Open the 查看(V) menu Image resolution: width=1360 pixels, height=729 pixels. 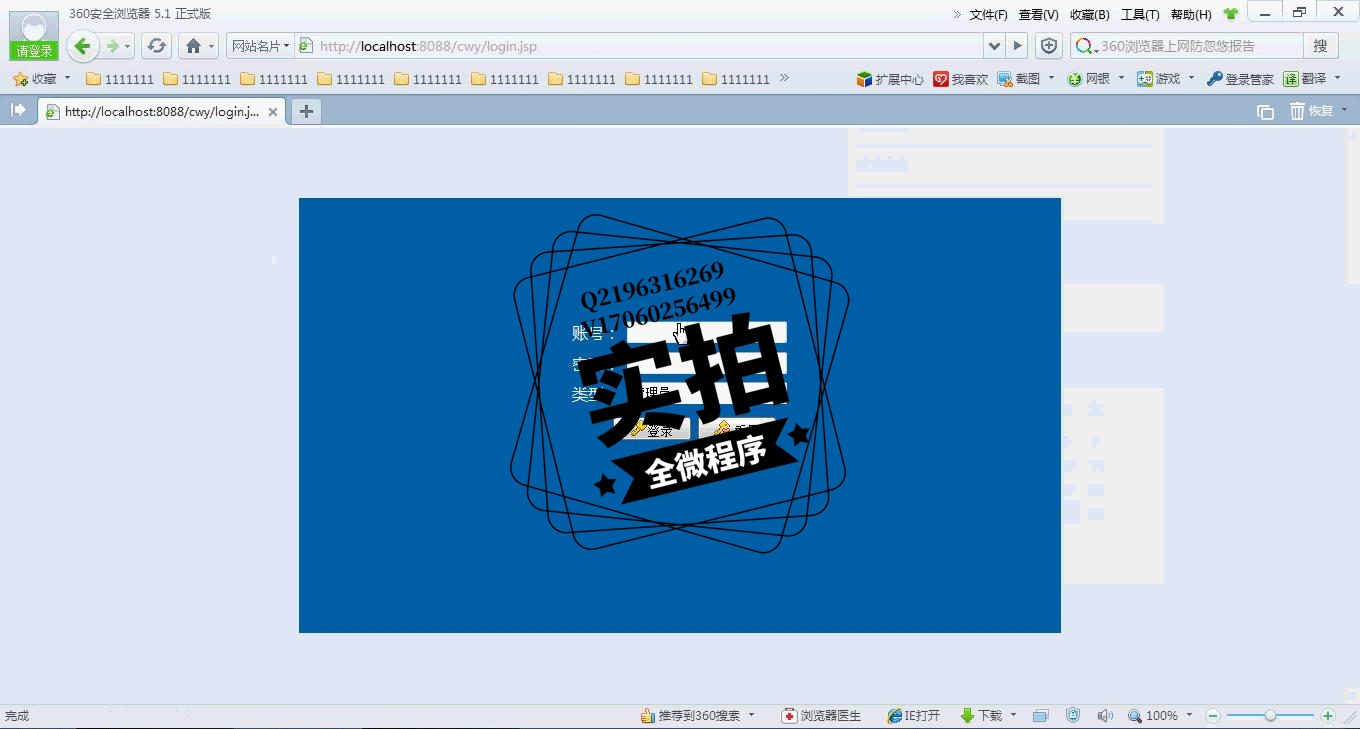(1038, 15)
